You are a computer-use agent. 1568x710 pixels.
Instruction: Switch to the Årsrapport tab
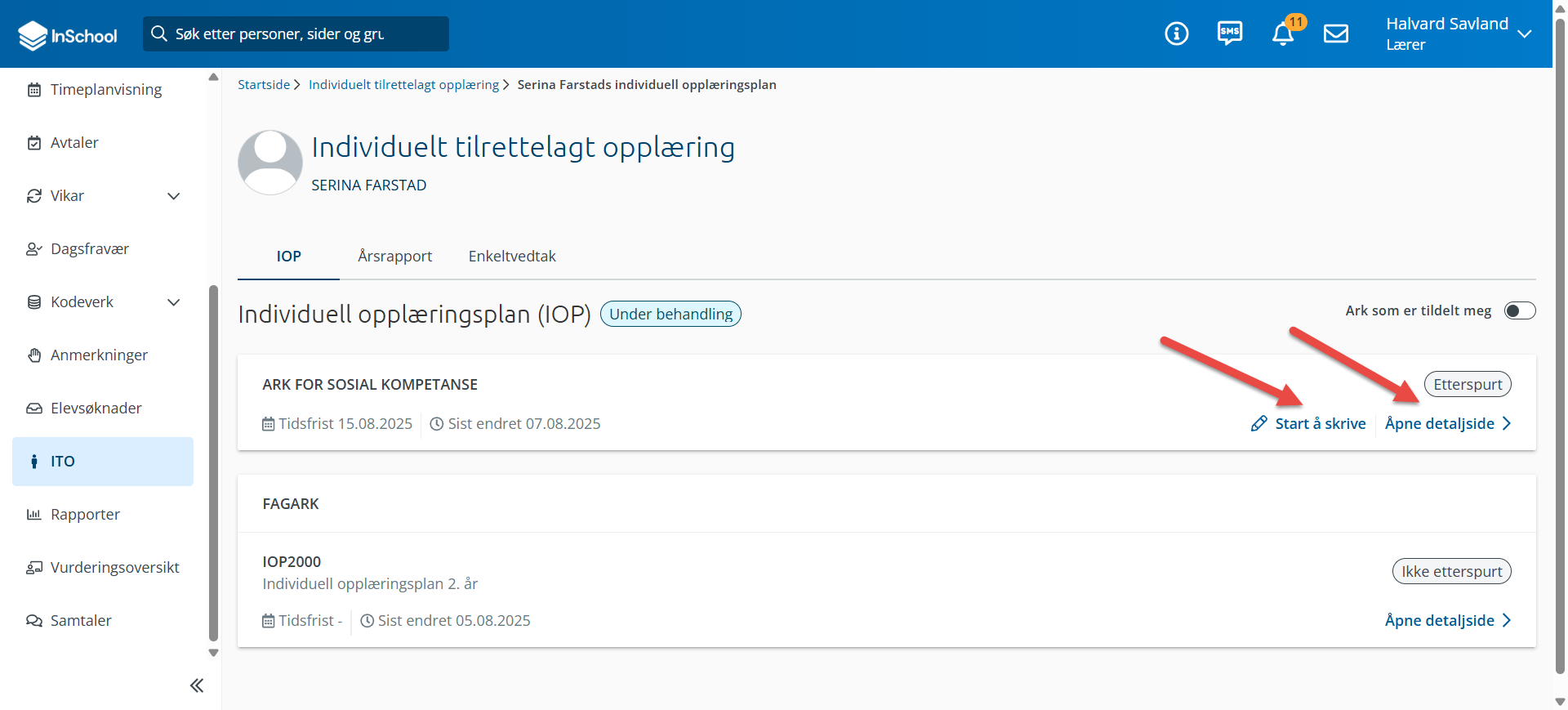(394, 256)
